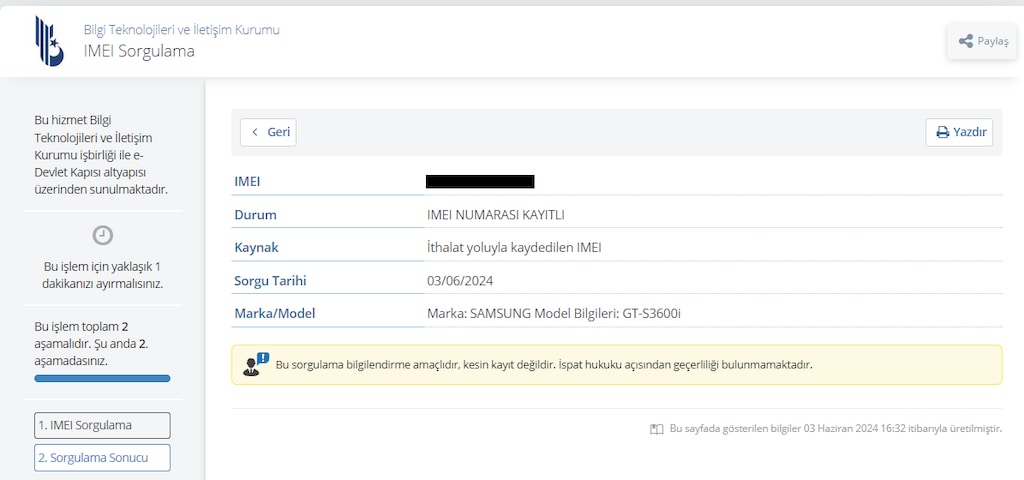Click the info person icon in yellow notice
1024x480 pixels.
[256, 364]
